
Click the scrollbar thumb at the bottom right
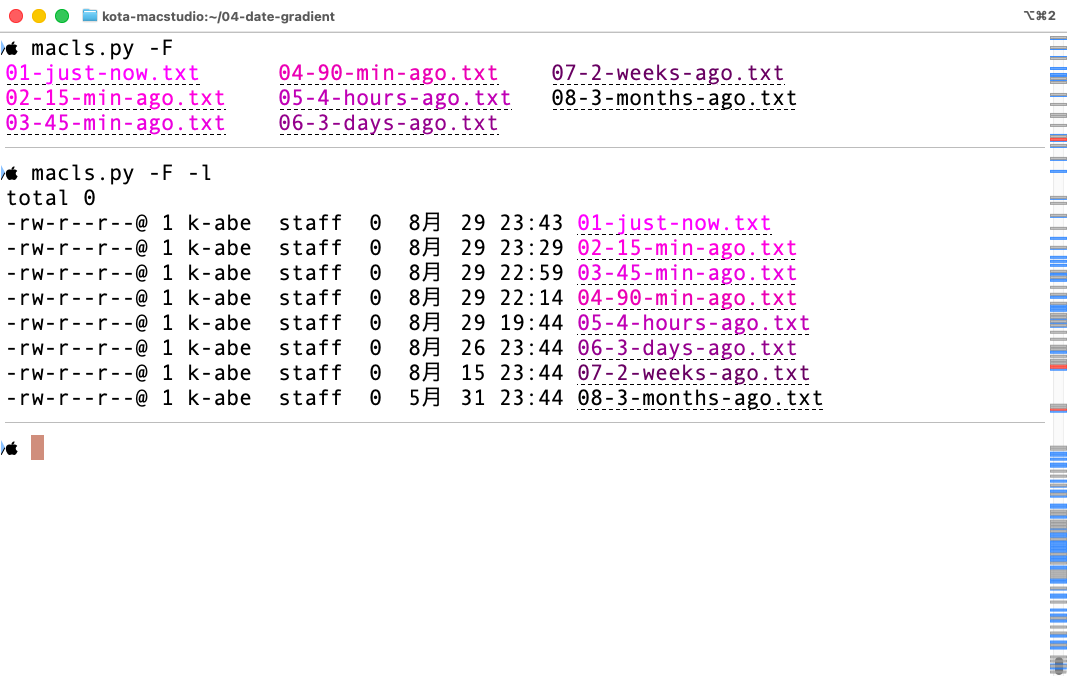[1059, 665]
